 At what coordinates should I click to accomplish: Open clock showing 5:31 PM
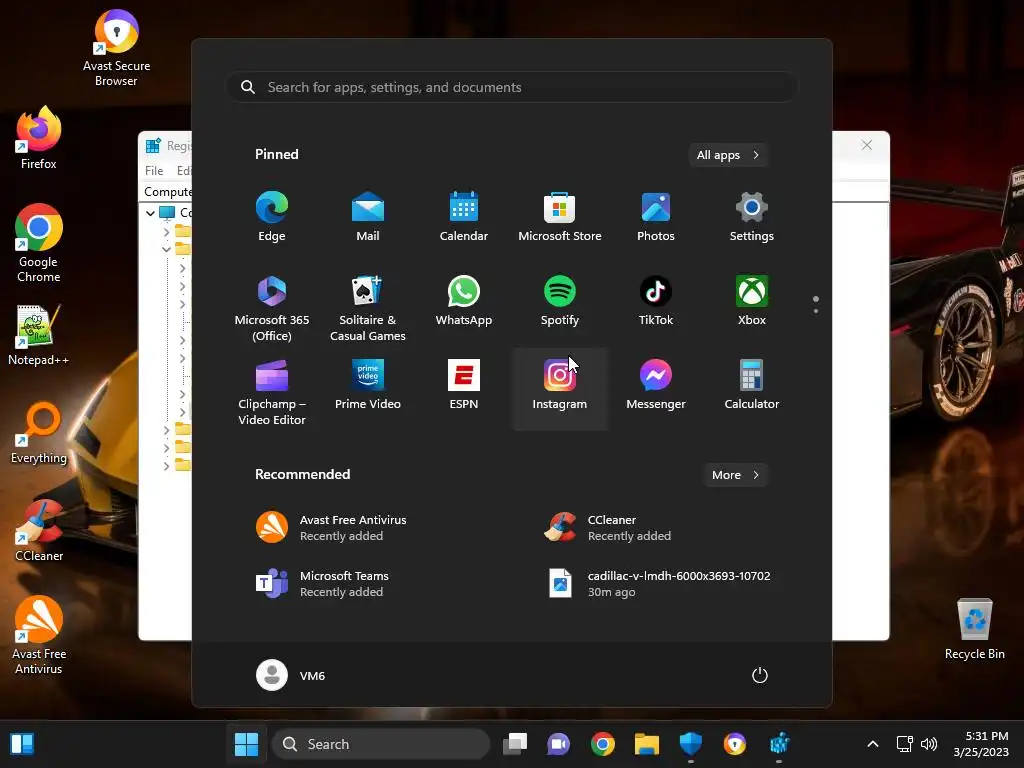click(982, 744)
